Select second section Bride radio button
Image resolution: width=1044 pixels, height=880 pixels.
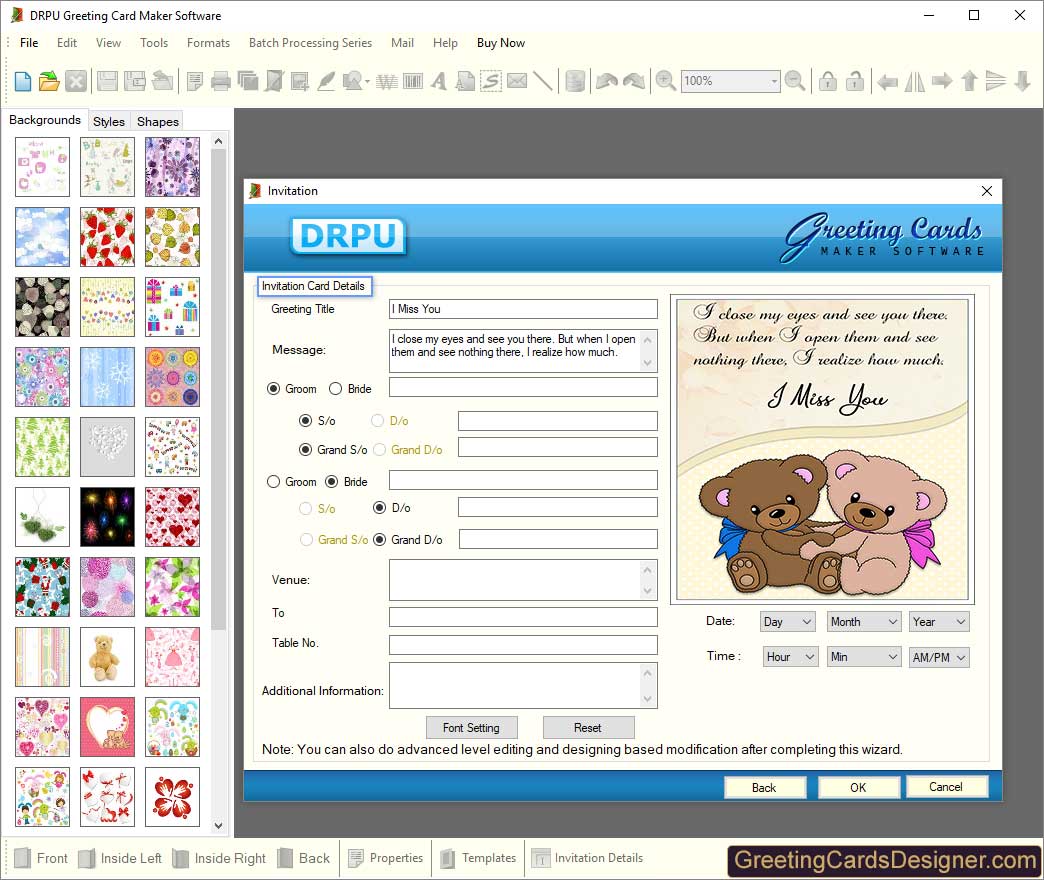(x=332, y=481)
